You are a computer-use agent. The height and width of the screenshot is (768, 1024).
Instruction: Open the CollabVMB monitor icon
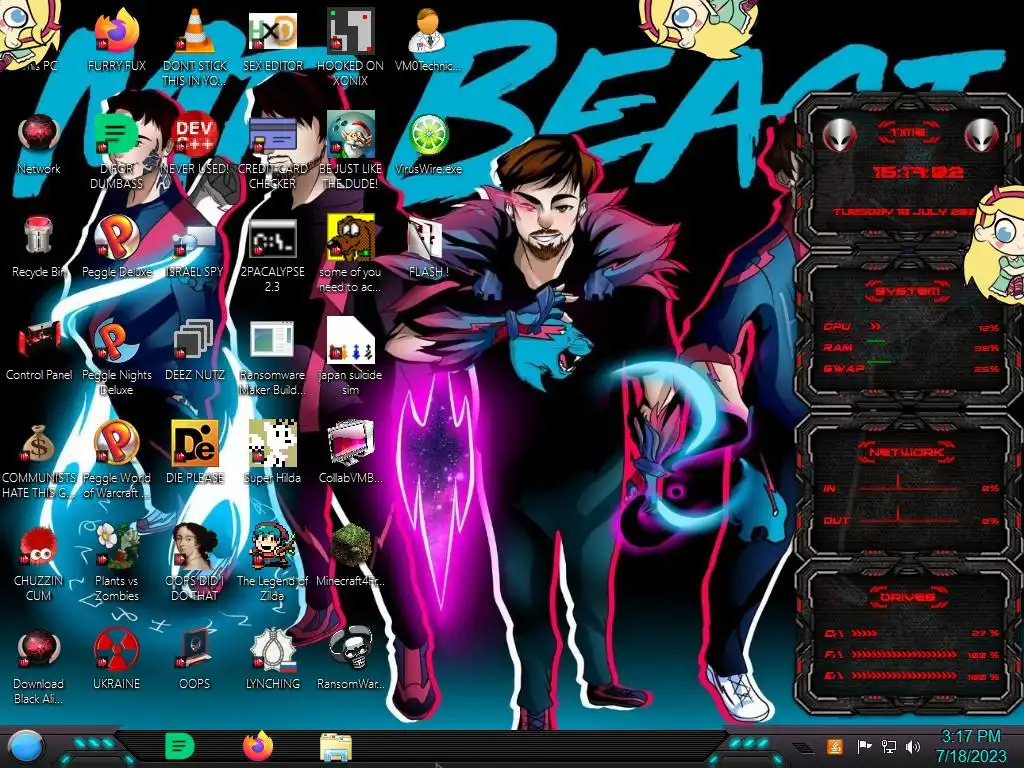[x=351, y=443]
